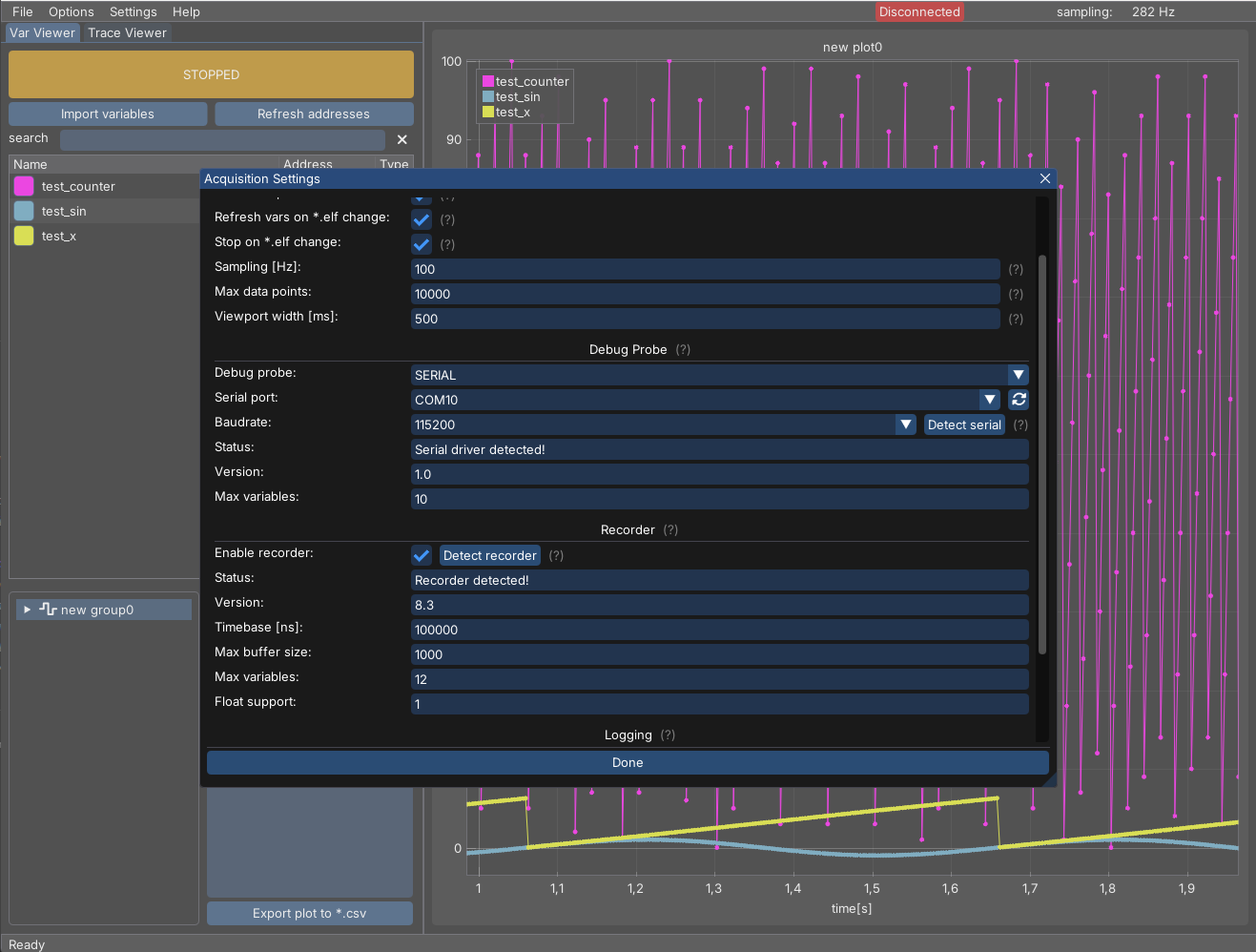Click help icon beside Logging header
1256x952 pixels.
[668, 735]
